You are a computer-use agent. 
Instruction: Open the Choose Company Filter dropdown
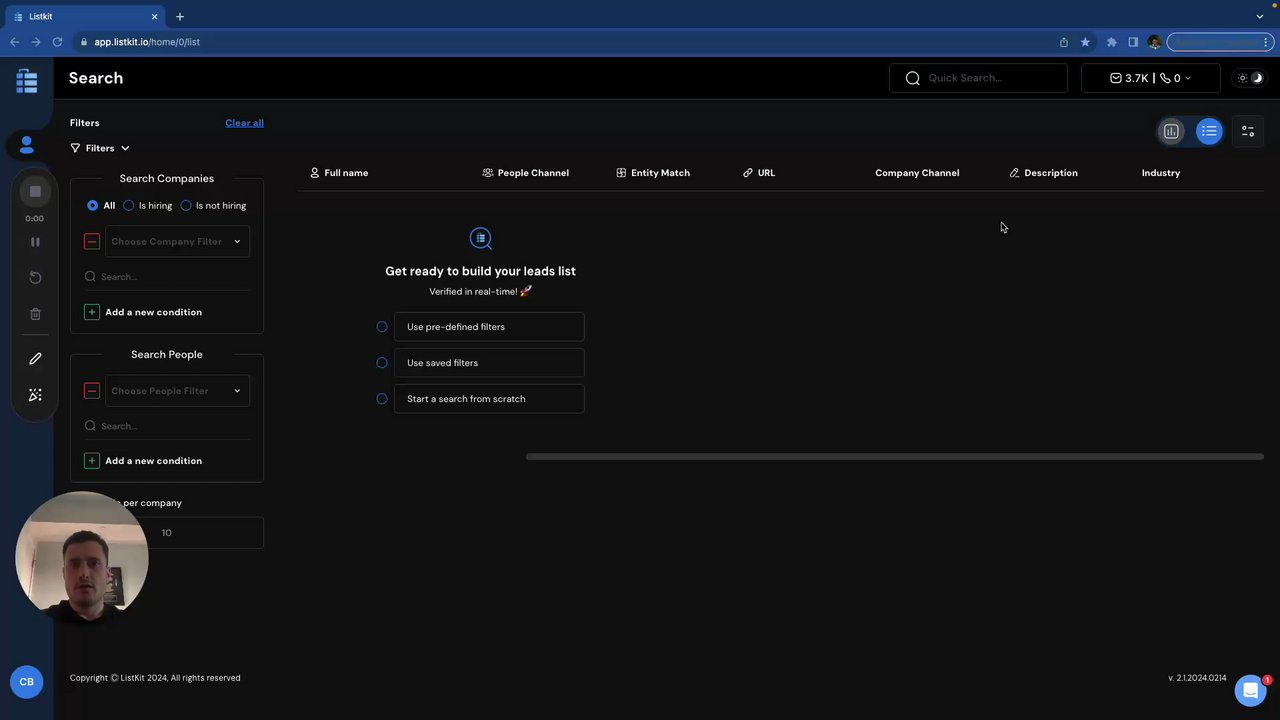[177, 241]
